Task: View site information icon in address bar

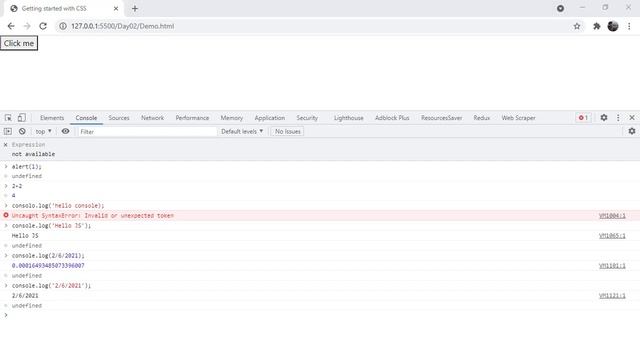Action: [x=63, y=26]
